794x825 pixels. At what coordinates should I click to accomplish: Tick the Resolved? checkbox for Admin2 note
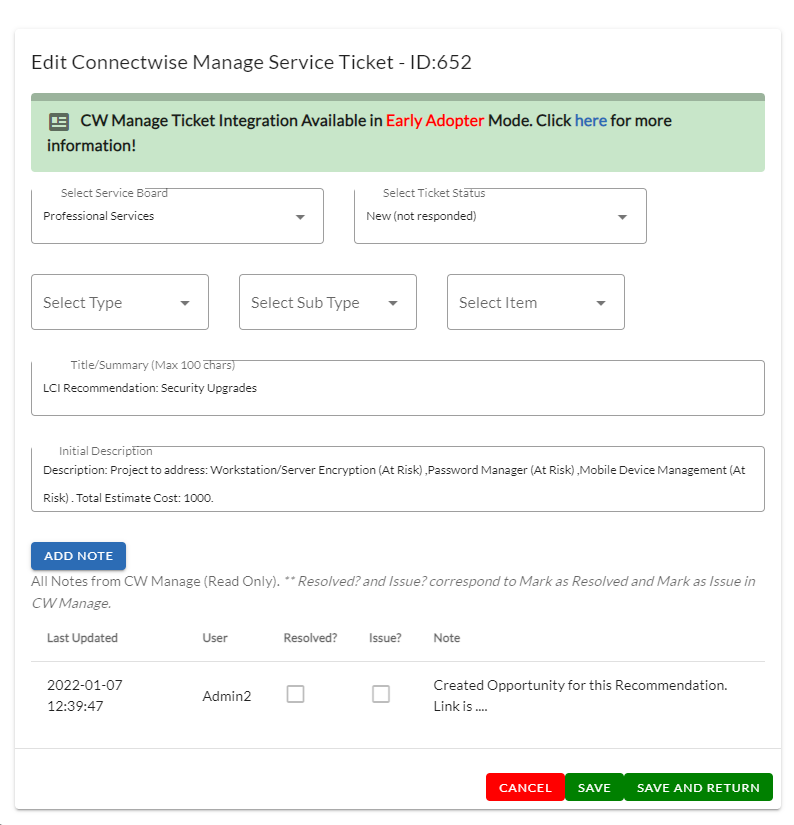295,694
